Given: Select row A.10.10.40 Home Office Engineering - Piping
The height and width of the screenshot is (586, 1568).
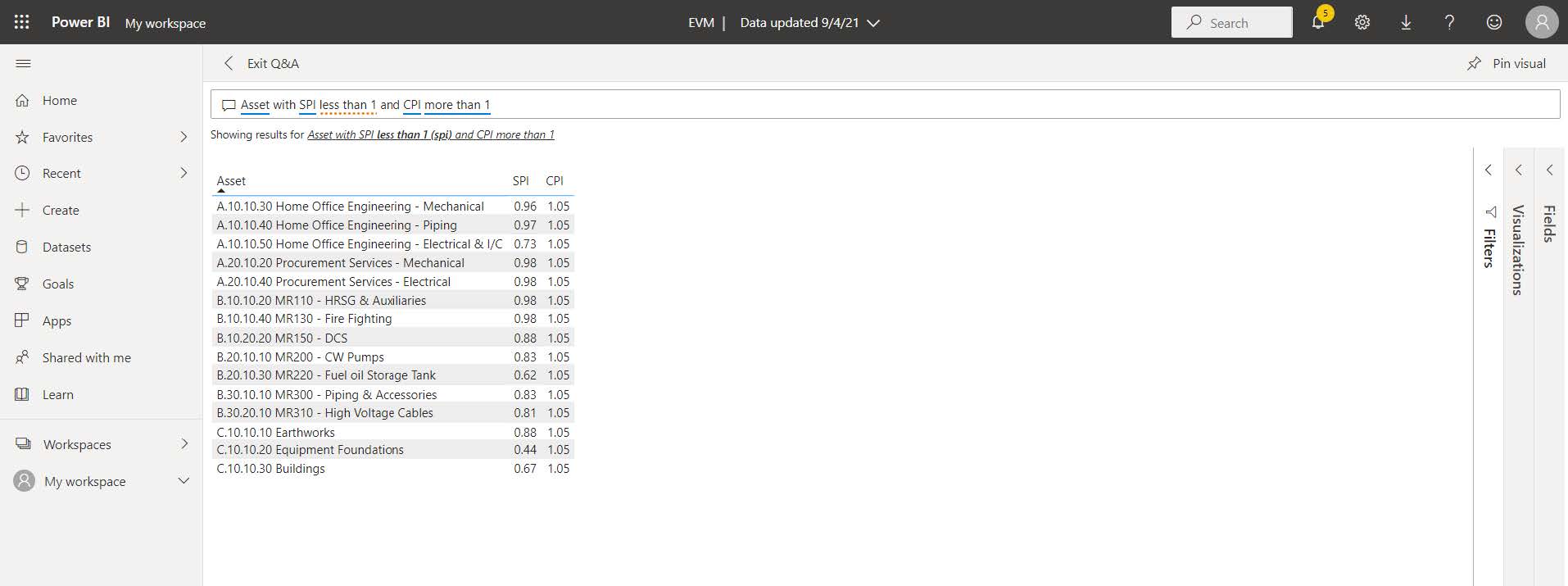Looking at the screenshot, I should pyautogui.click(x=392, y=225).
